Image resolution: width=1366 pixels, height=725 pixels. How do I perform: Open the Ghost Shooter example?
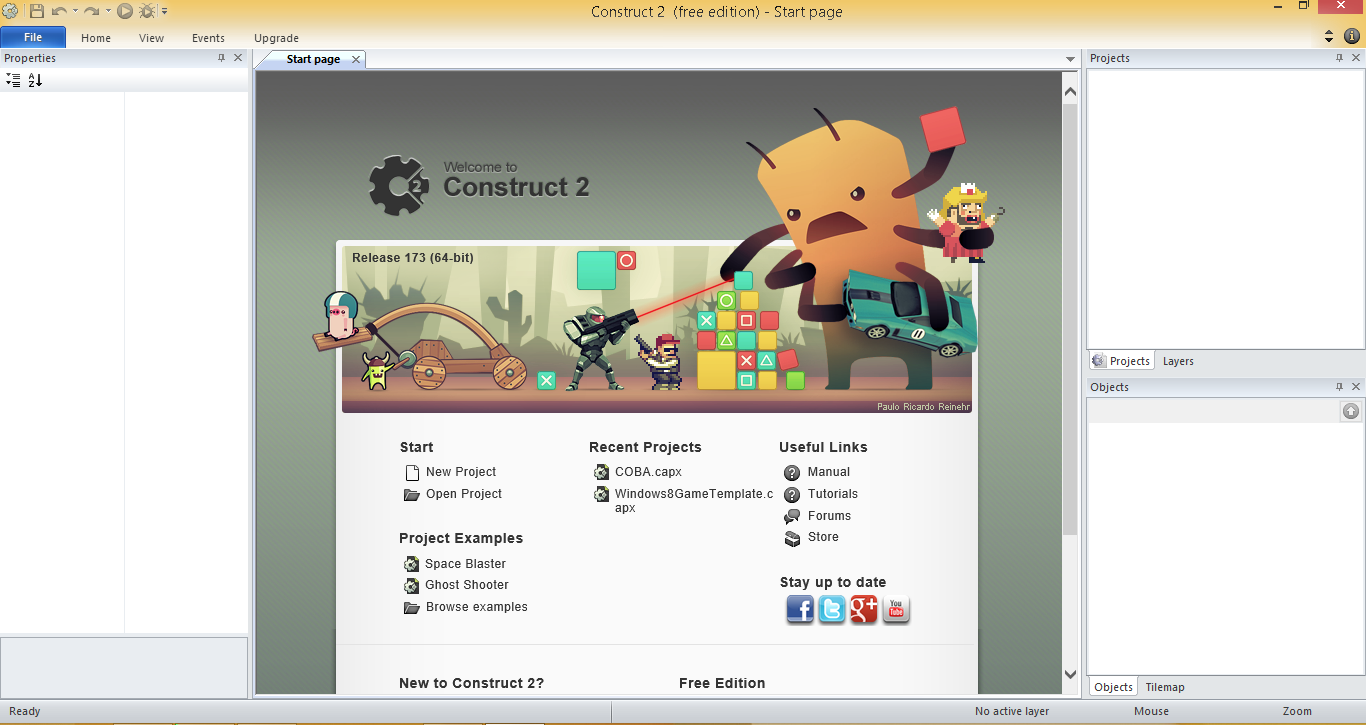click(x=467, y=585)
